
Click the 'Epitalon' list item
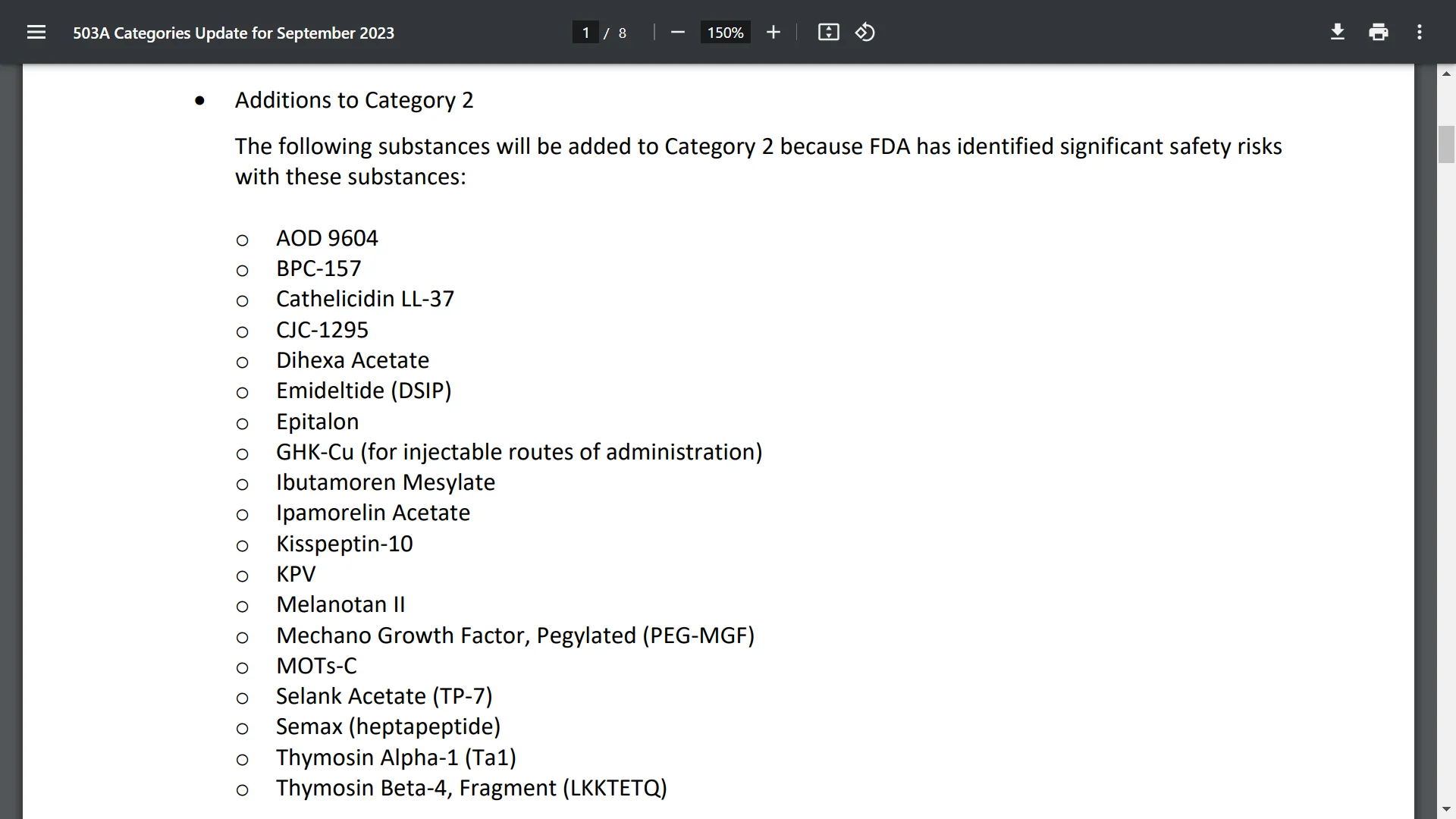tap(317, 422)
